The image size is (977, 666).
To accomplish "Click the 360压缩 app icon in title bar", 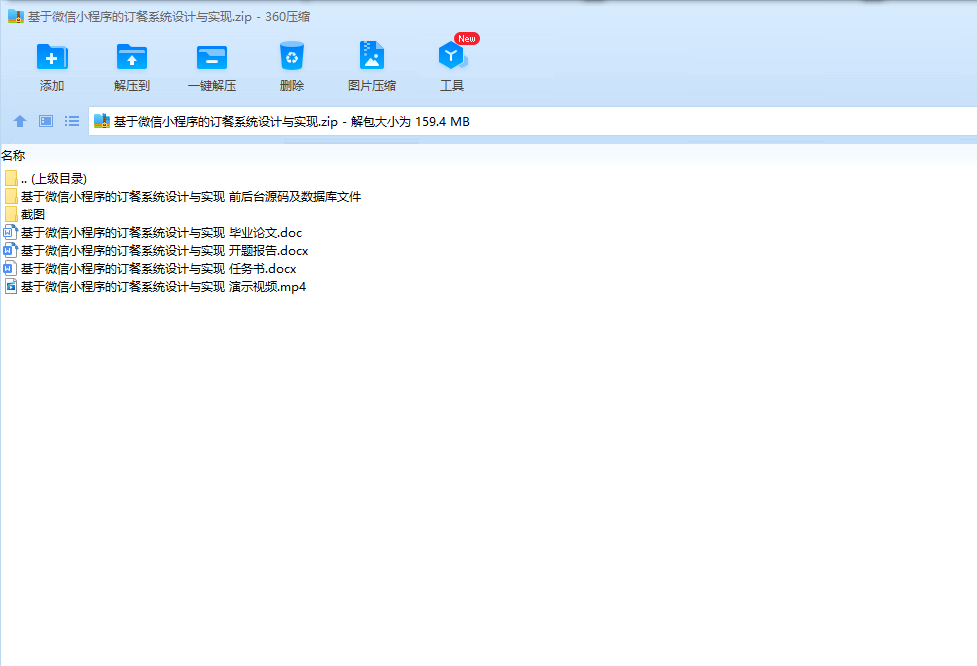I will [16, 16].
